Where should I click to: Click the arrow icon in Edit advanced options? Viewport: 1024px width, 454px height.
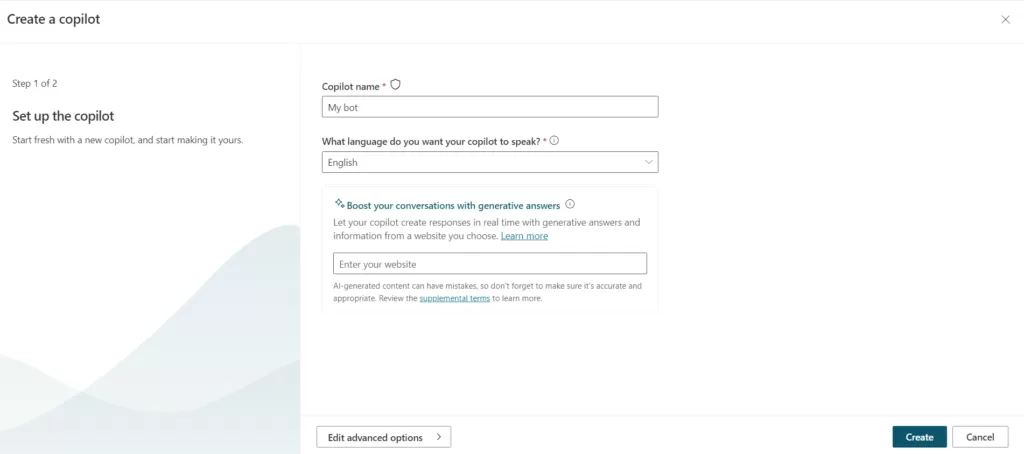point(438,437)
